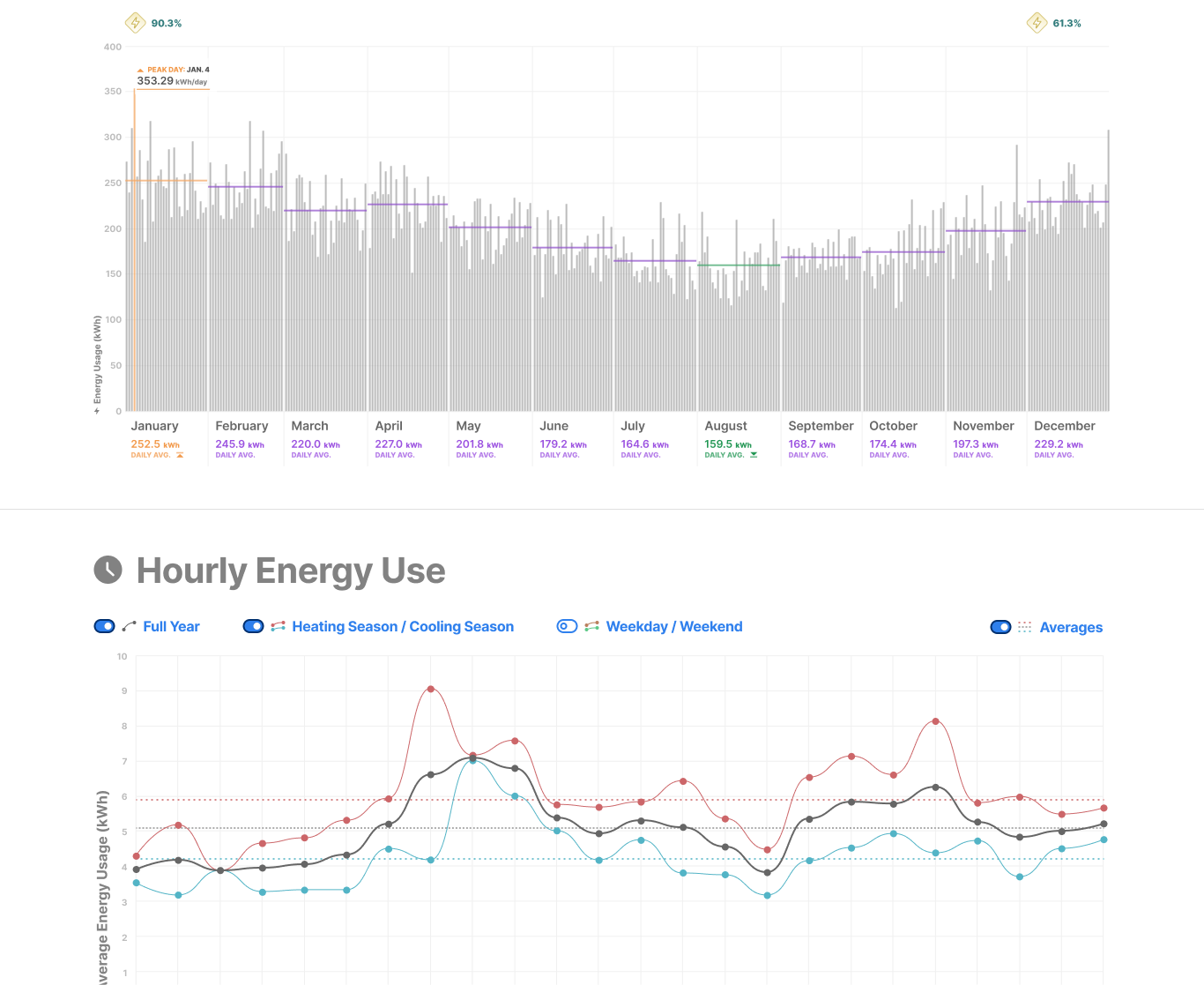Click the Heating Season / Cooling Season label
Viewport: 1204px width, 985px height.
[x=402, y=626]
